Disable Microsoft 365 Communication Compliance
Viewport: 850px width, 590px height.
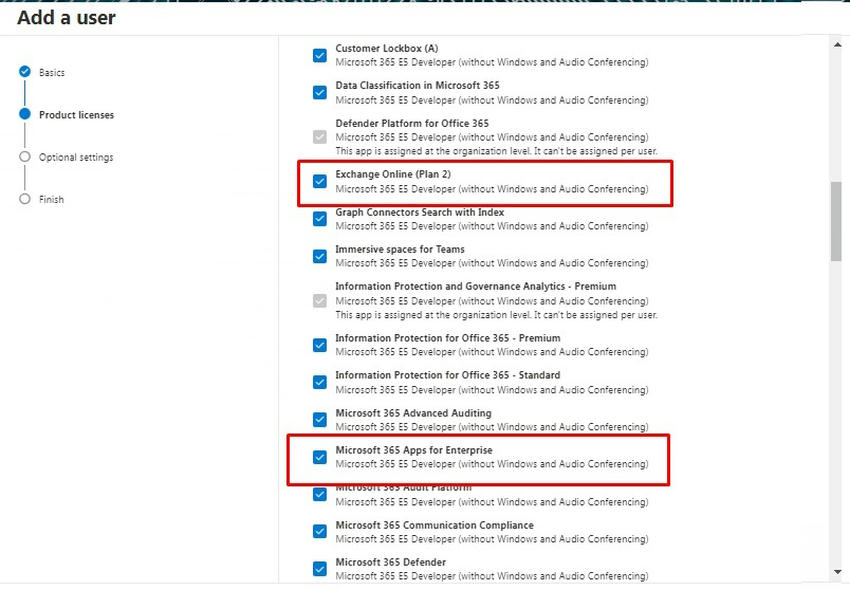coord(319,531)
